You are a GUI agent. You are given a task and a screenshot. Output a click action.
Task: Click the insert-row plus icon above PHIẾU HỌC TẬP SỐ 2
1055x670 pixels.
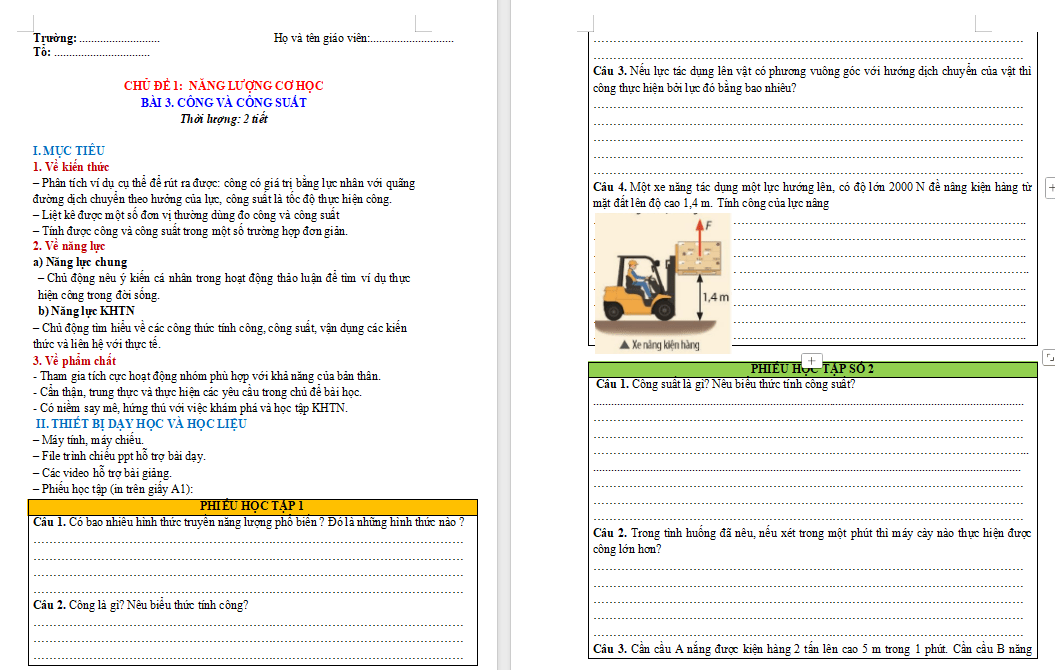point(812,360)
